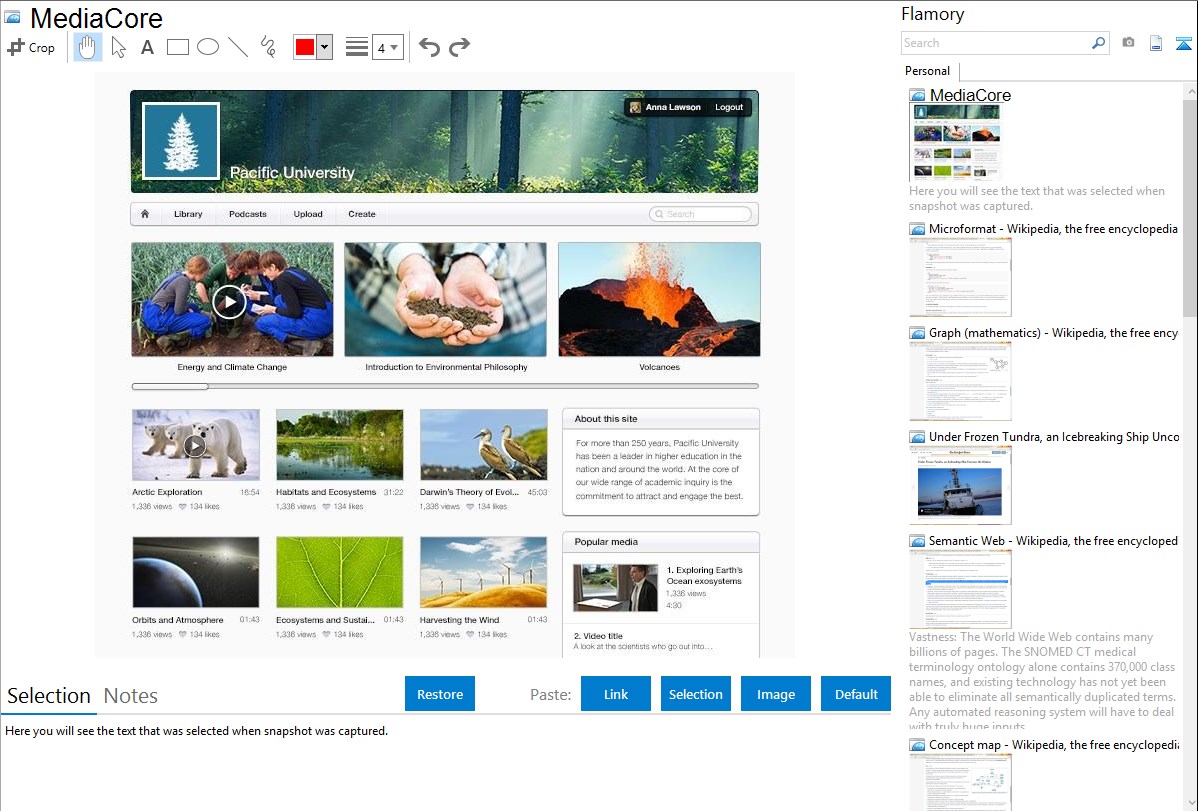Click the Habitats and Ecosystems thumbnail
Viewport: 1198px width, 811px height.
339,445
